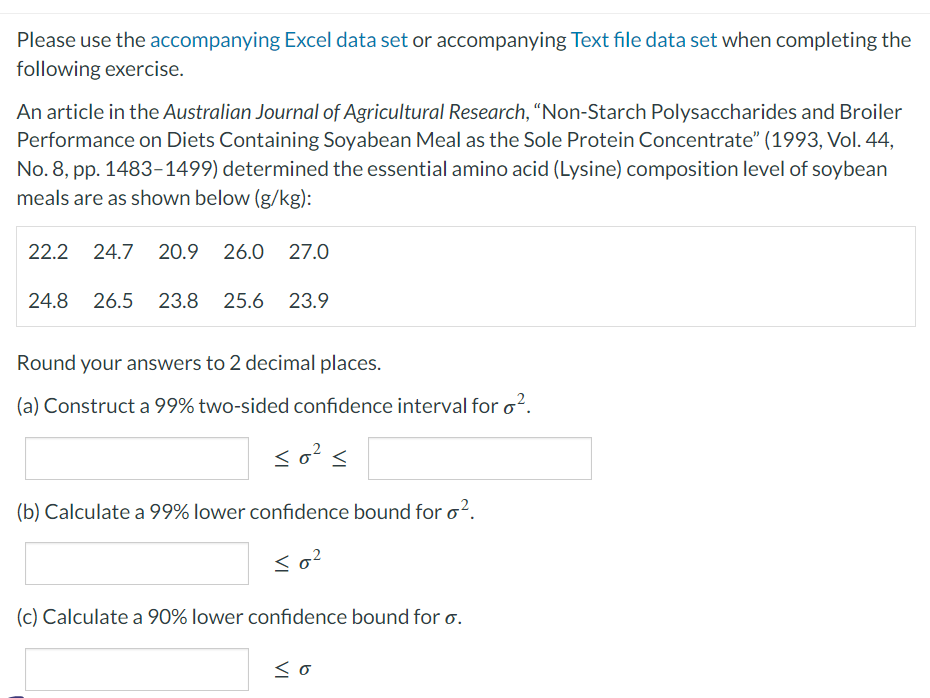
Task: Click the data value 23.8
Action: coord(178,301)
